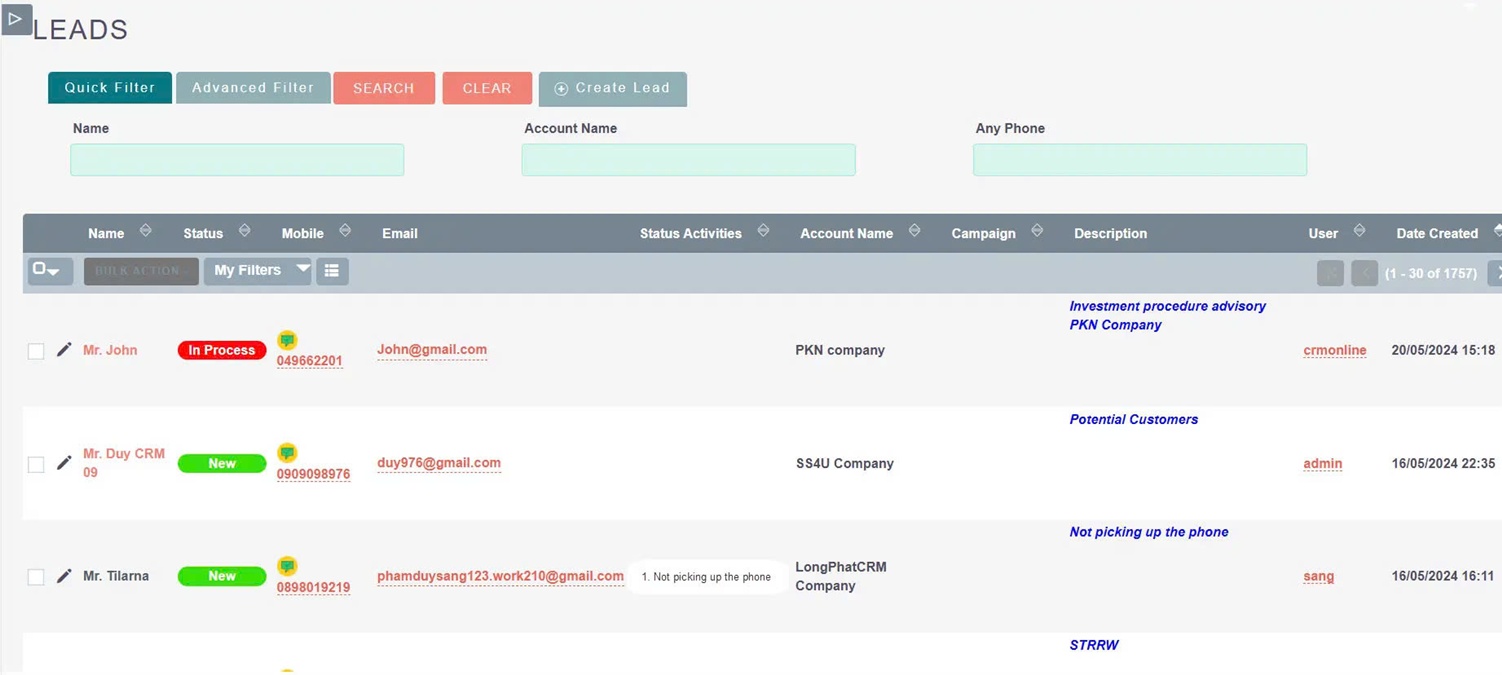
Task: Click the pencil edit icon for Mr. John
Action: [x=64, y=350]
